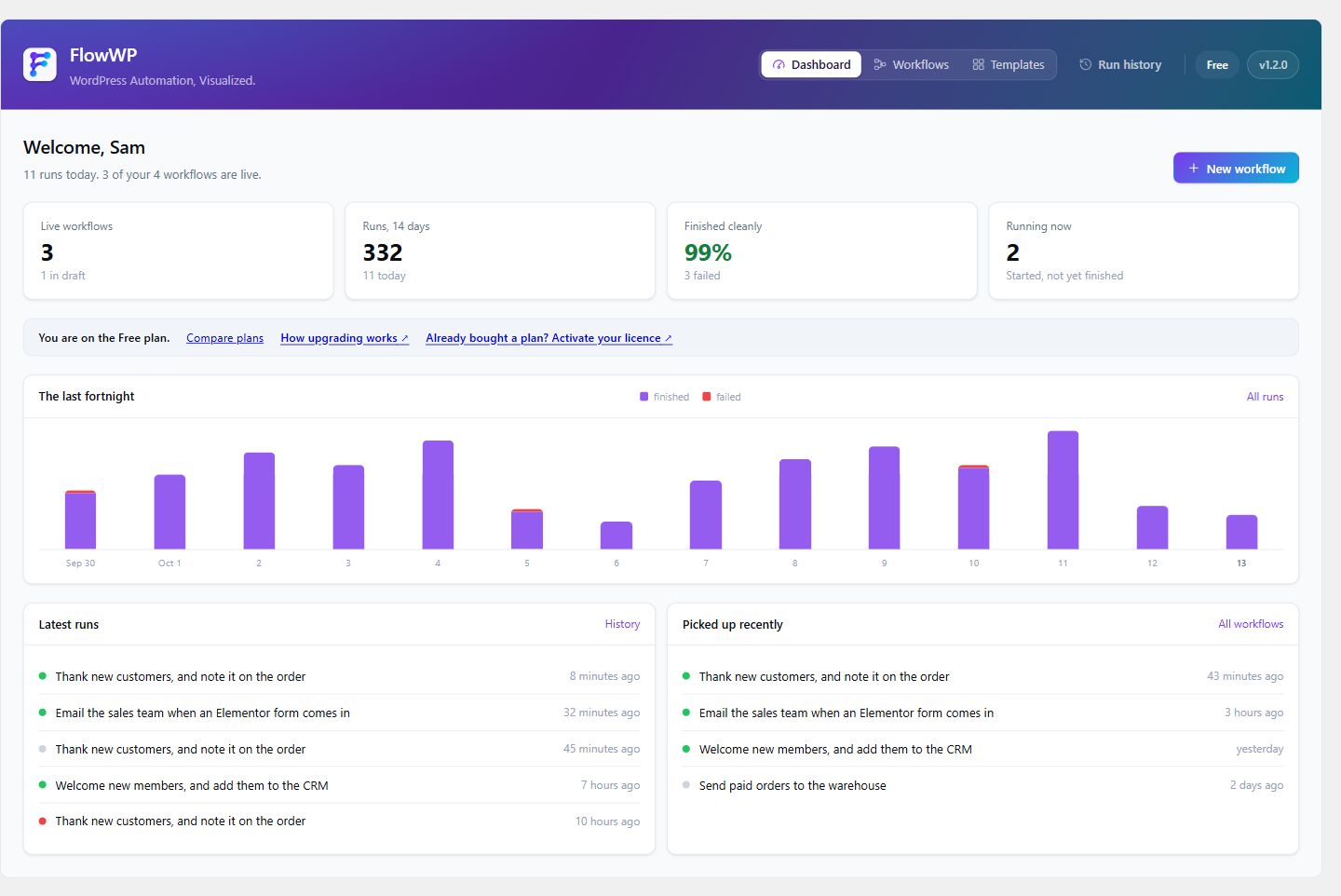Screen dimensions: 1341x896
Task: Open workflow picked up yesterday
Action: (982, 749)
